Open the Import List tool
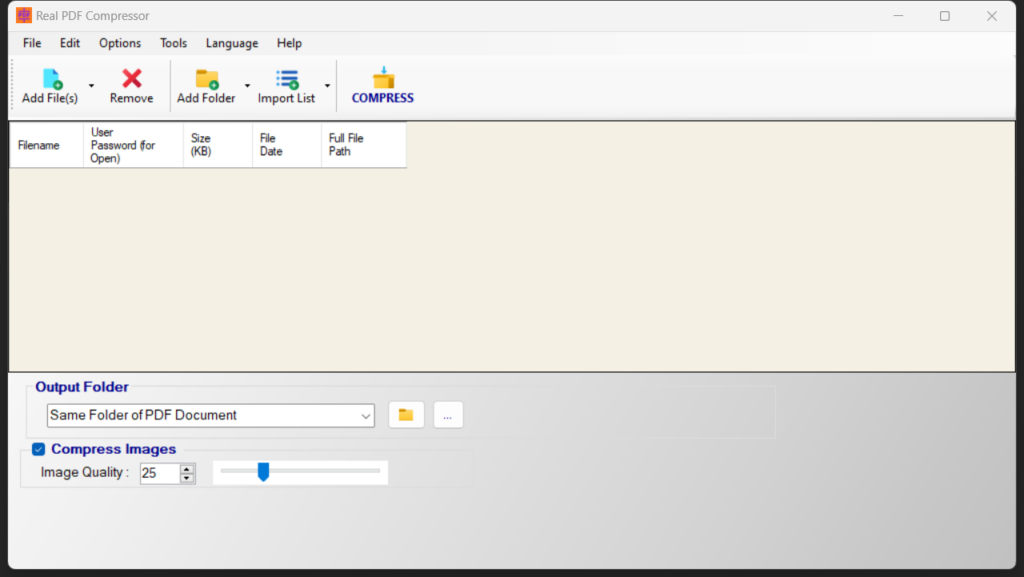 pos(287,78)
